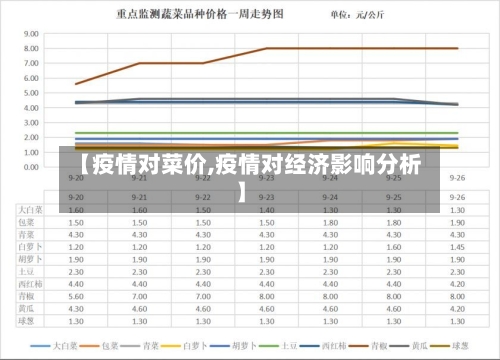Click the 黄瓜 4.30 cell under 9-20
500x360 pixels.
point(76,309)
